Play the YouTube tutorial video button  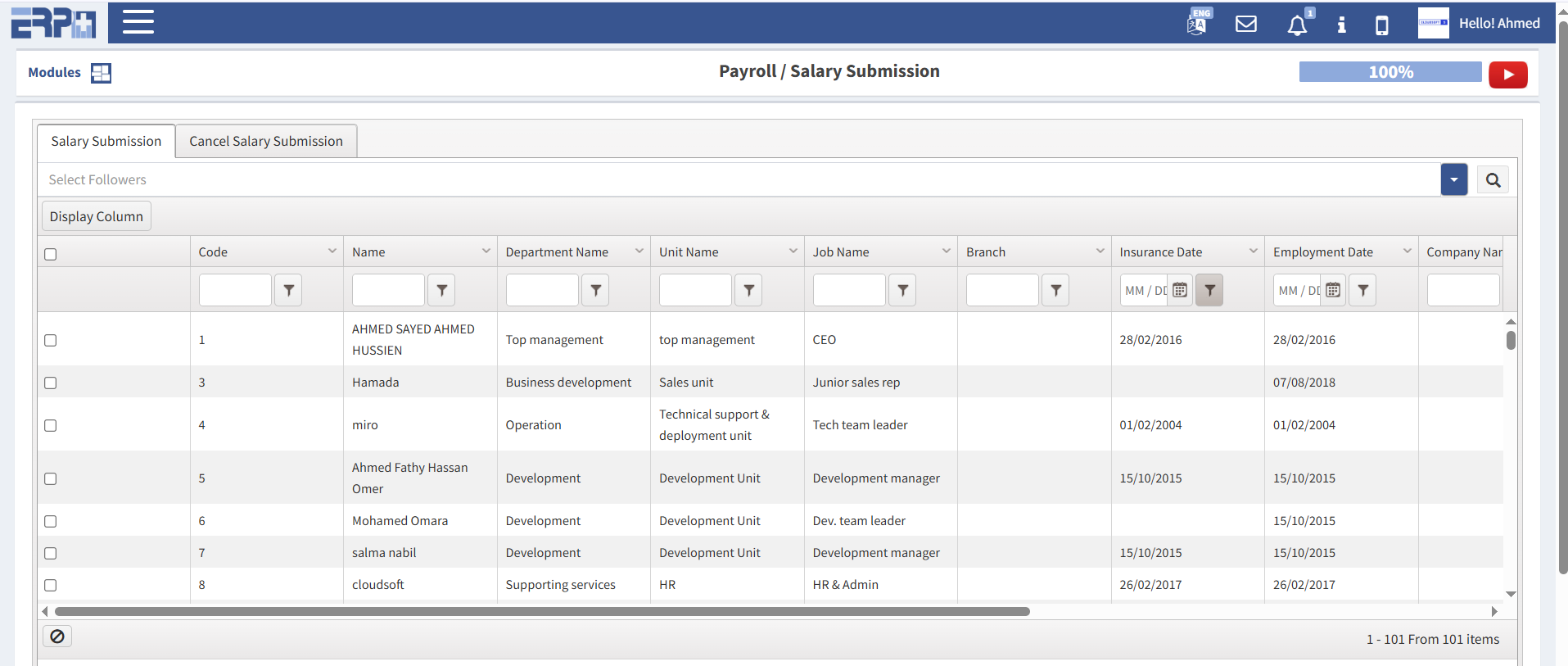(1507, 75)
